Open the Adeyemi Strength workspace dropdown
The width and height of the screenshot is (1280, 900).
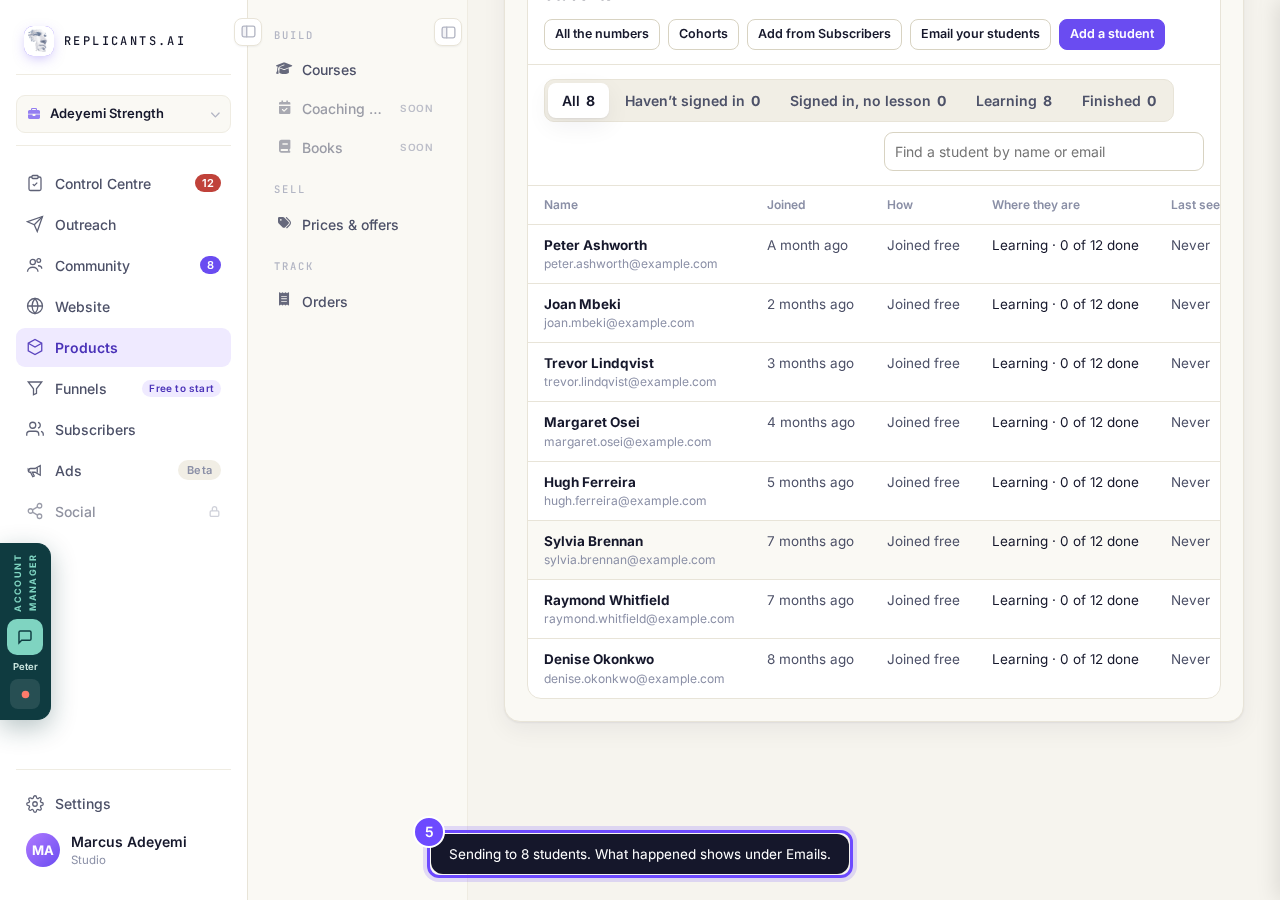click(123, 114)
